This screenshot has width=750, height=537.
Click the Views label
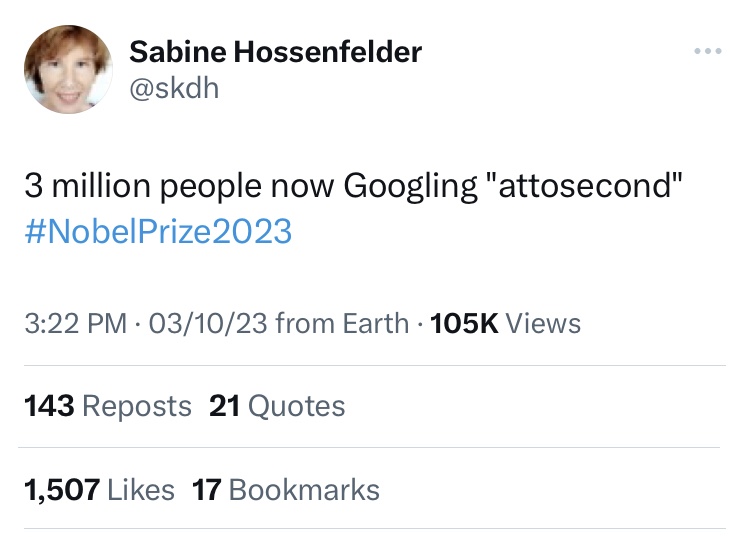[x=543, y=323]
